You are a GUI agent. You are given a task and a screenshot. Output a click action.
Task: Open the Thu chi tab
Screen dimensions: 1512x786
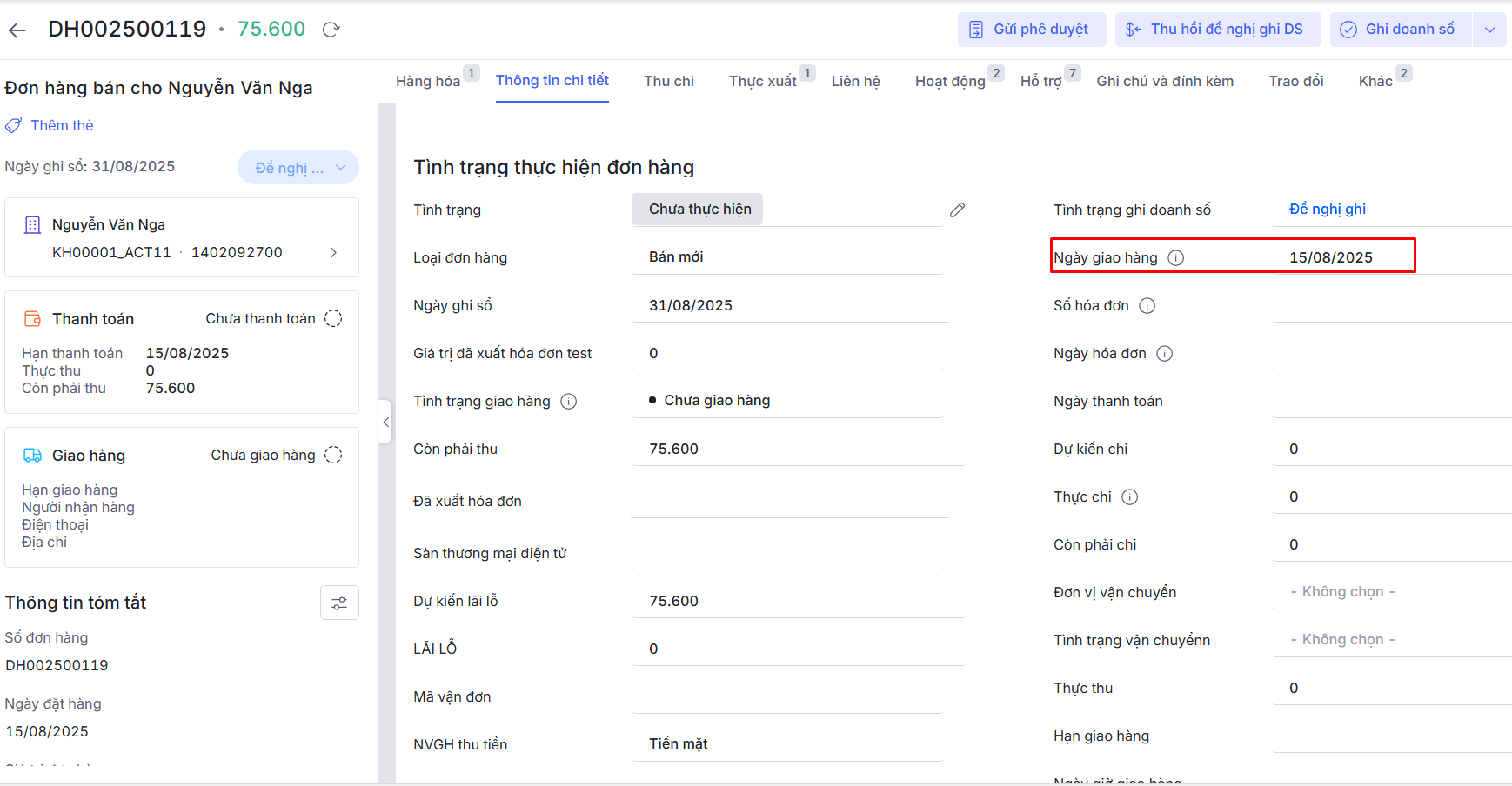click(668, 81)
